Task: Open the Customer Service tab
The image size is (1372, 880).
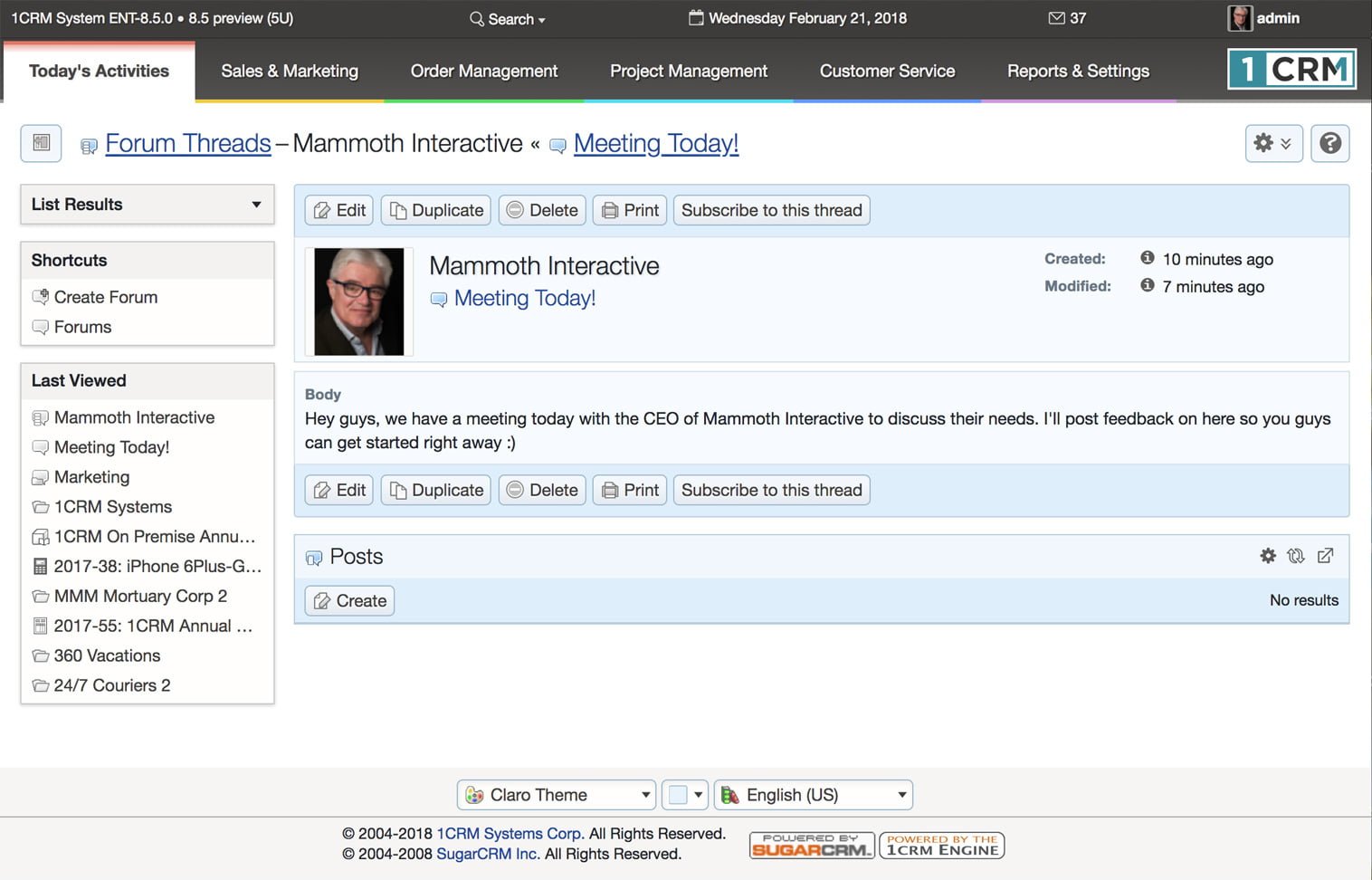Action: (x=887, y=71)
